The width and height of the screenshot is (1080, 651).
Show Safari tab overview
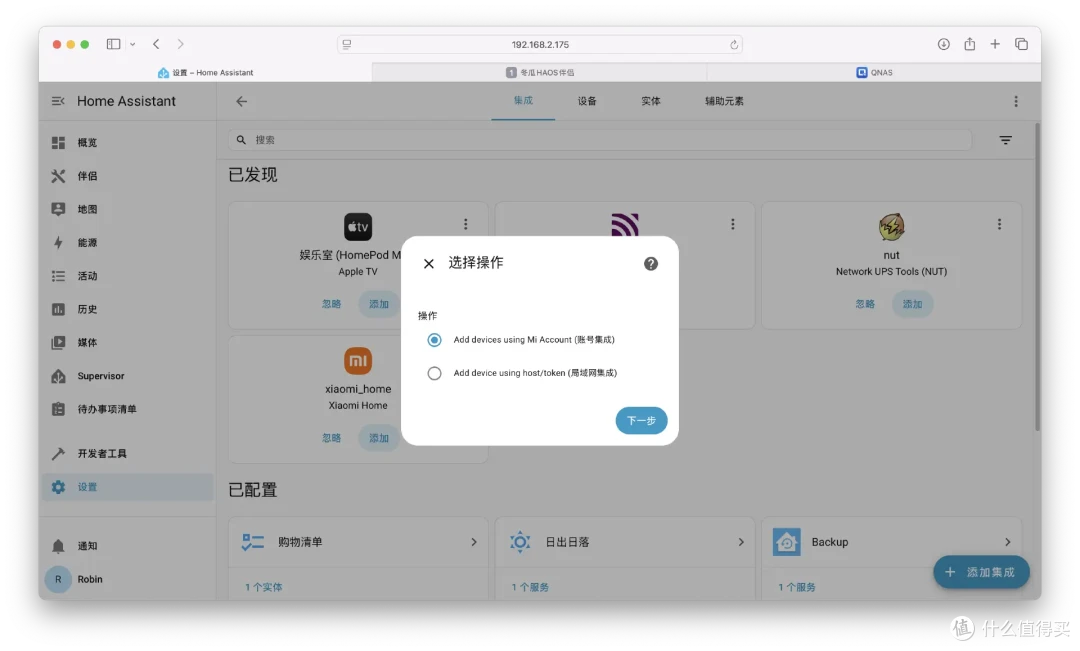click(1021, 44)
